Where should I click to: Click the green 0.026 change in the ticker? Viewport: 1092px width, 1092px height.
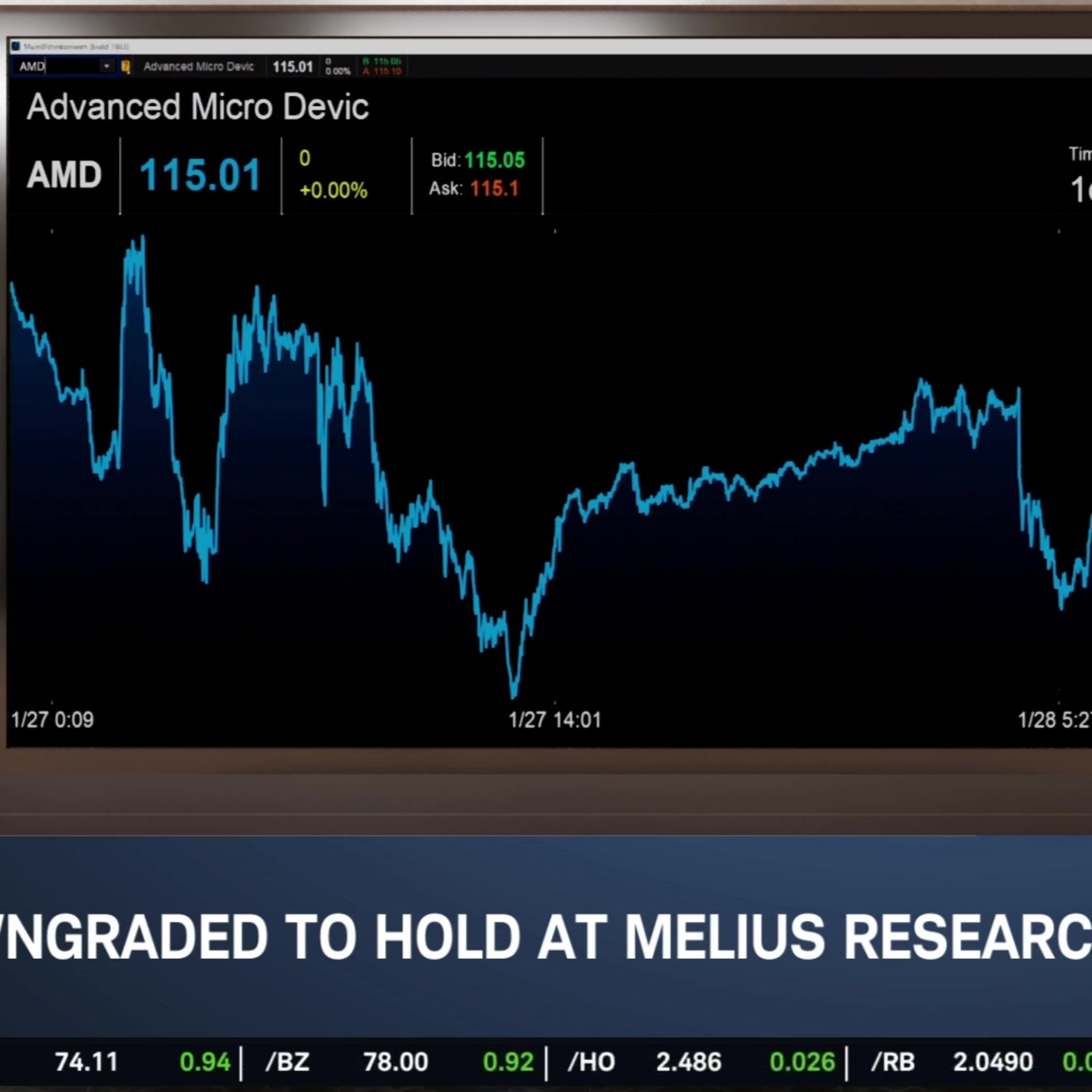pyautogui.click(x=802, y=1062)
